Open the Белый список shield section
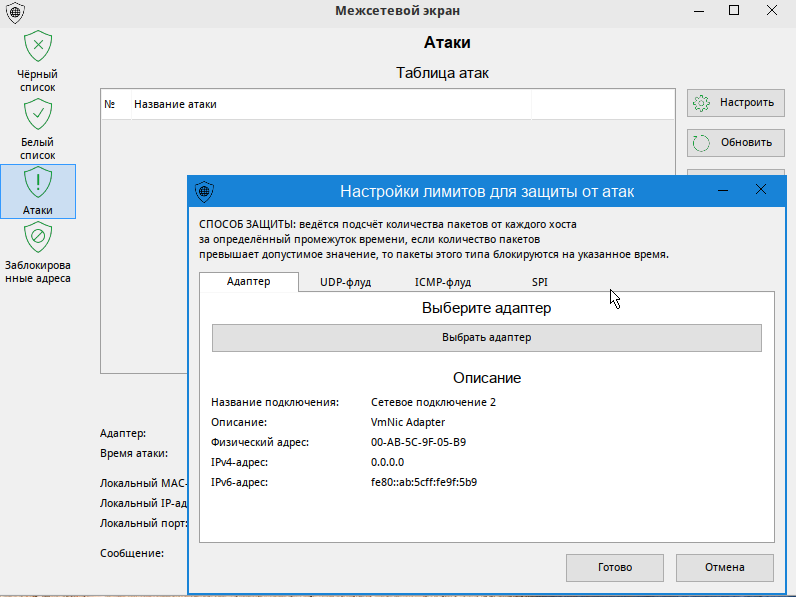The width and height of the screenshot is (796, 597). click(38, 129)
